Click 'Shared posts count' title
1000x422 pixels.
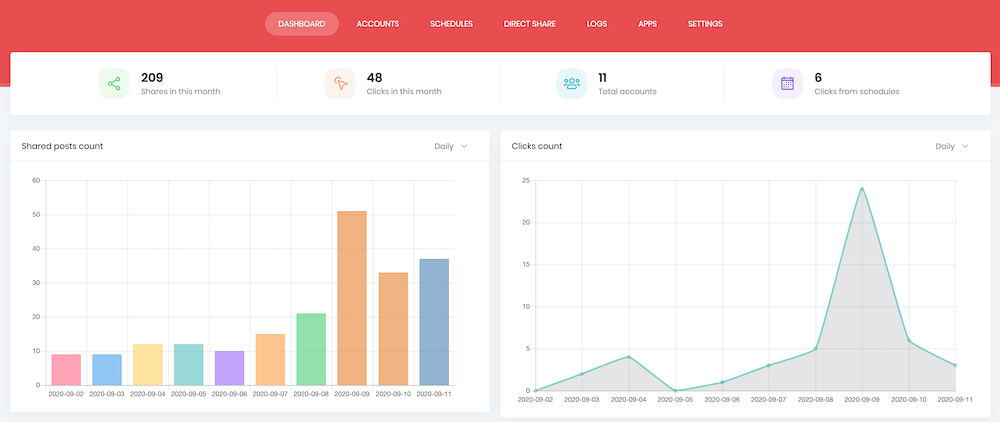[62, 147]
